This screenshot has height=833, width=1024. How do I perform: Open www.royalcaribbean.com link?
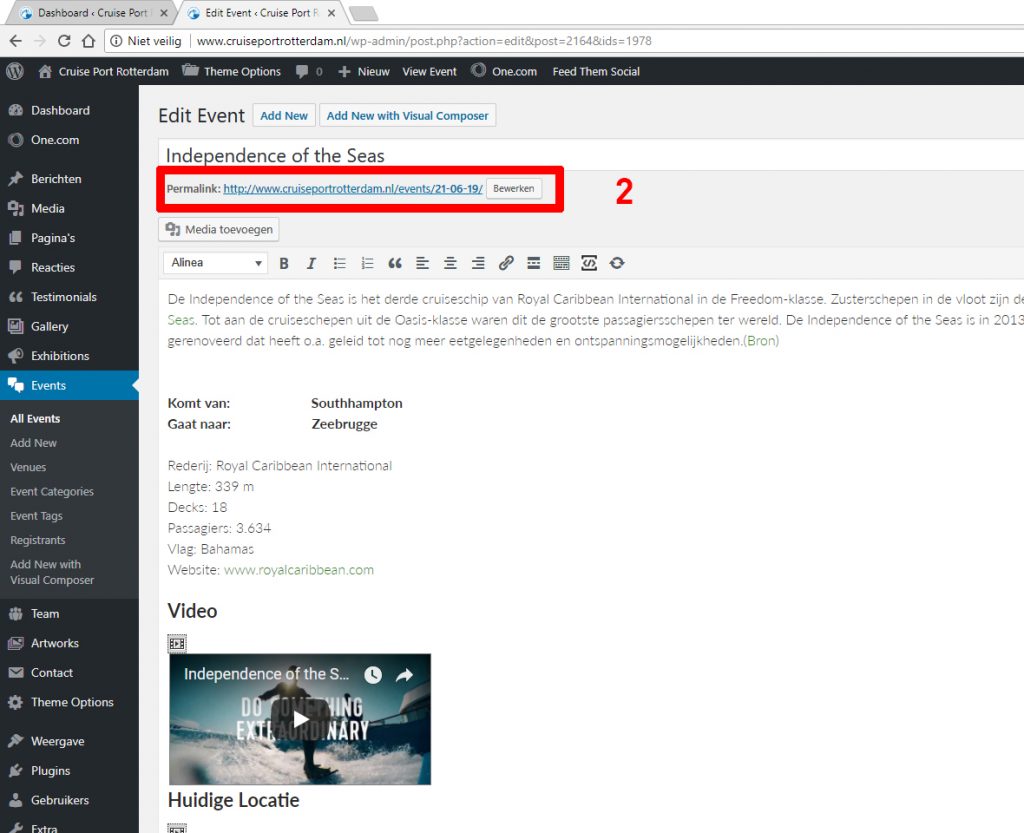coord(298,569)
